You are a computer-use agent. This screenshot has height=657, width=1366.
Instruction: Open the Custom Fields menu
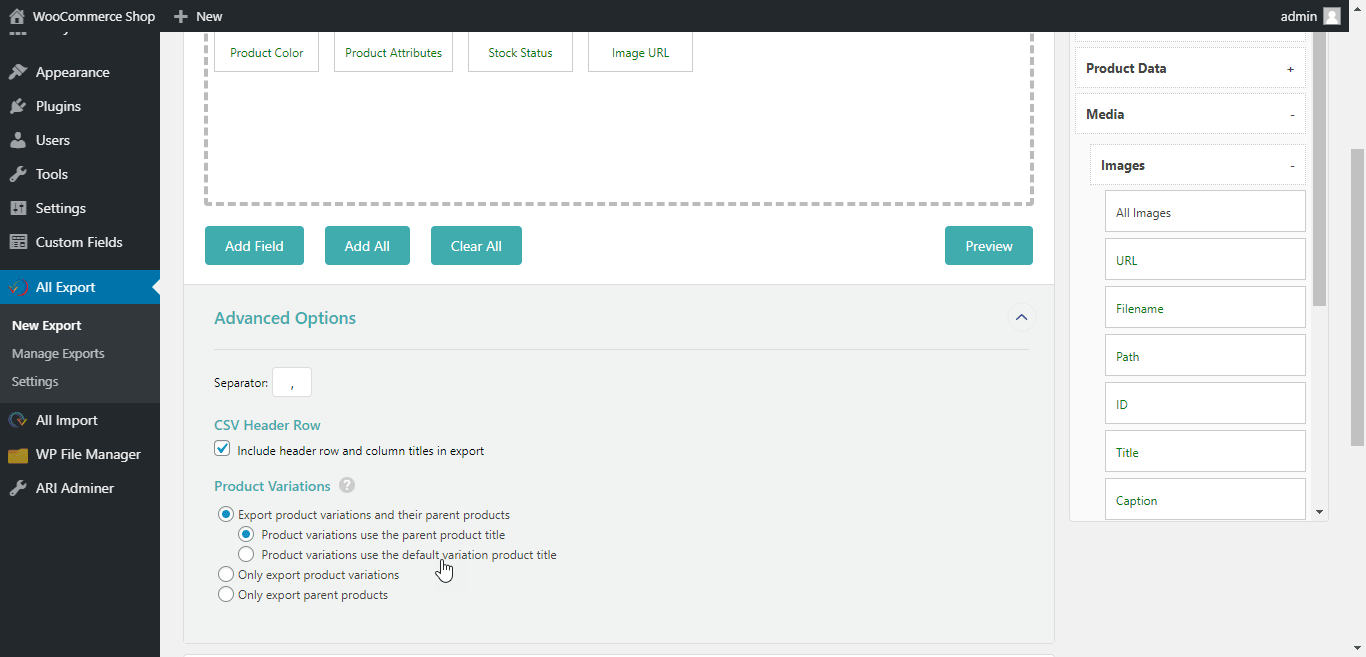pyautogui.click(x=80, y=242)
